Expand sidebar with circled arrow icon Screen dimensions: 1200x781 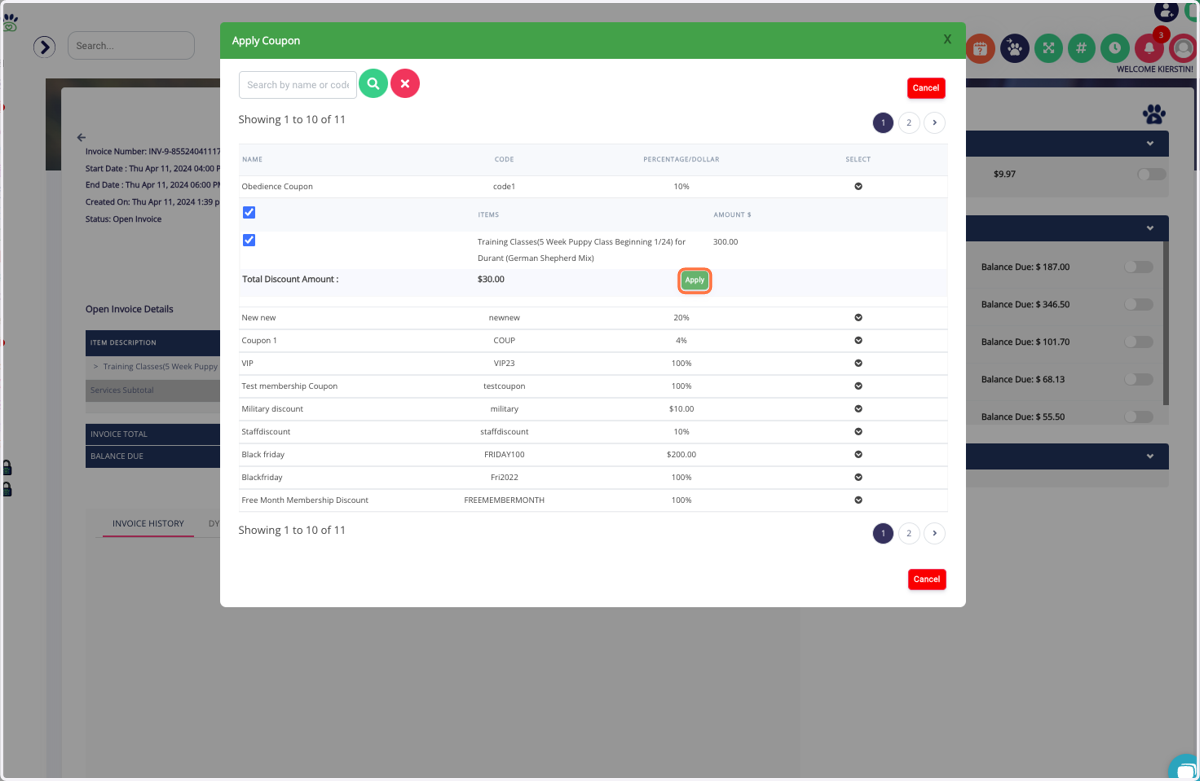[x=44, y=46]
